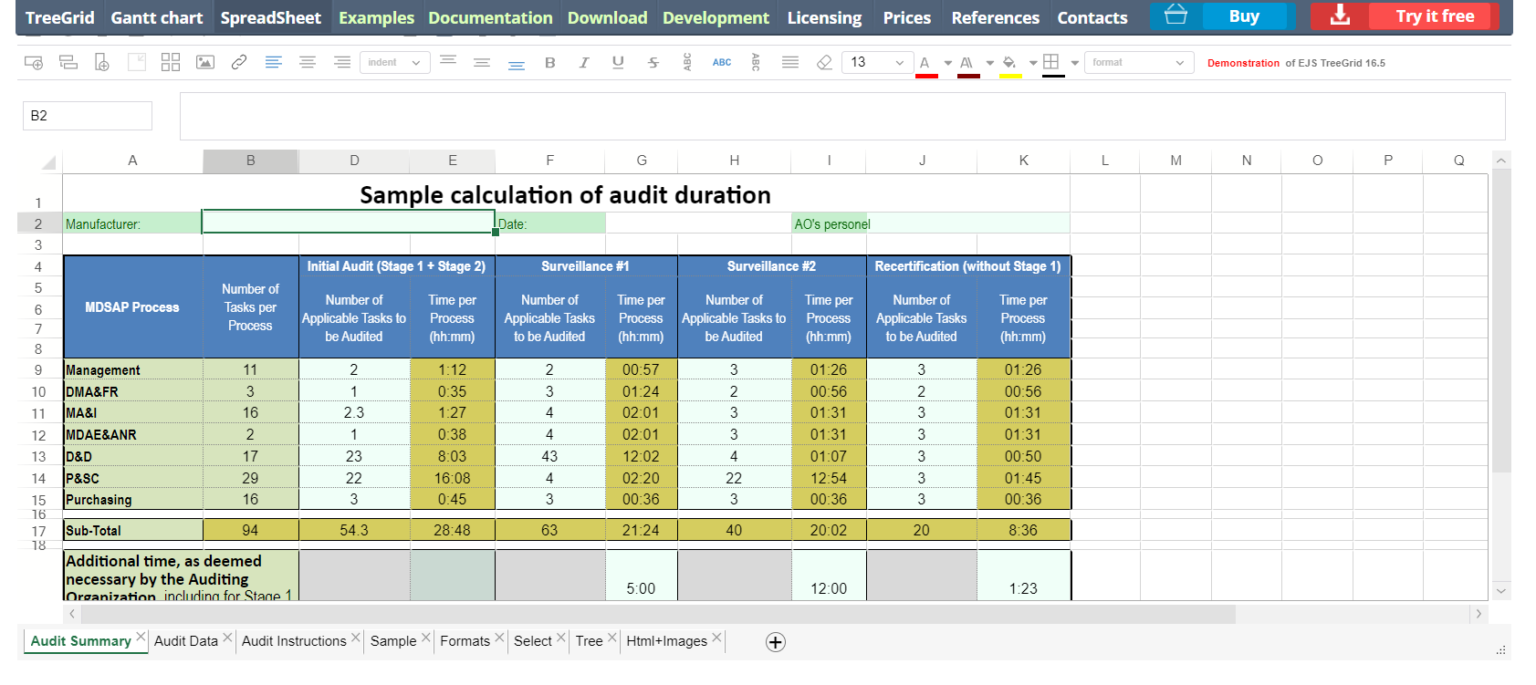Toggle bold formatting on the cell

coord(550,61)
